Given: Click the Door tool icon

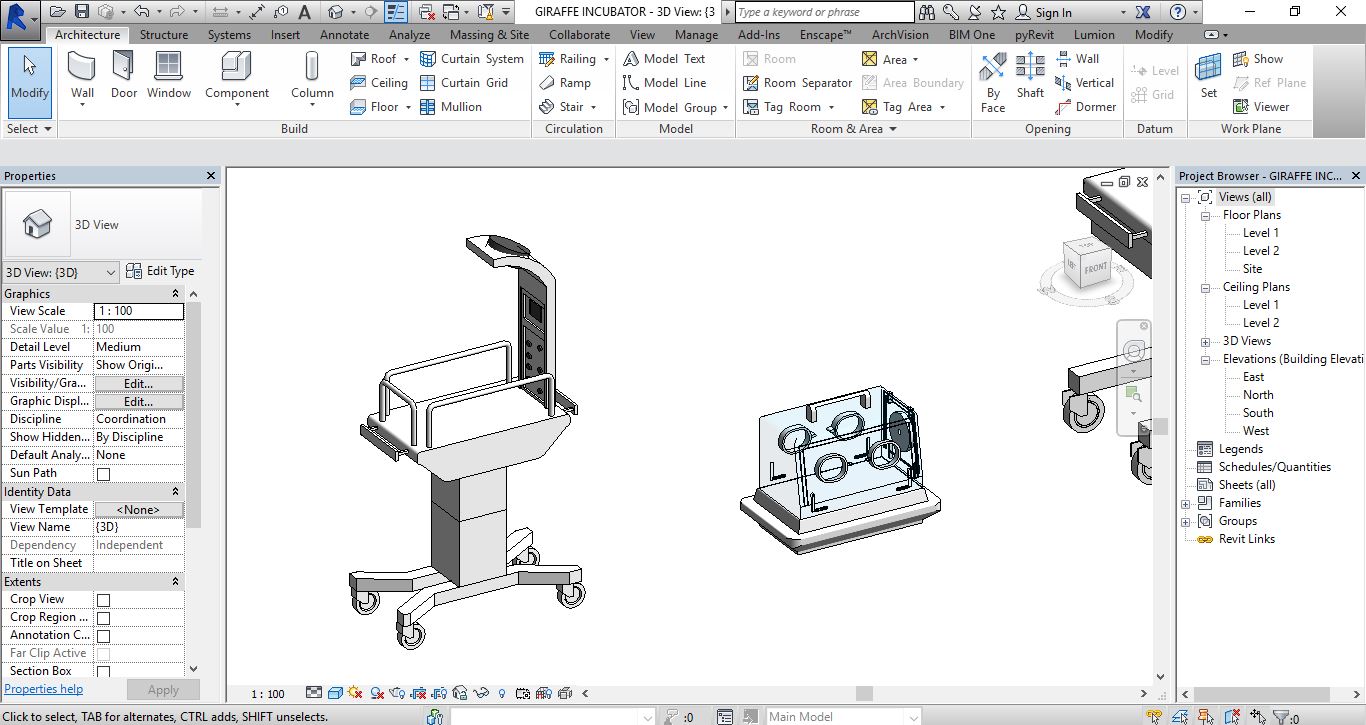Looking at the screenshot, I should 124,76.
